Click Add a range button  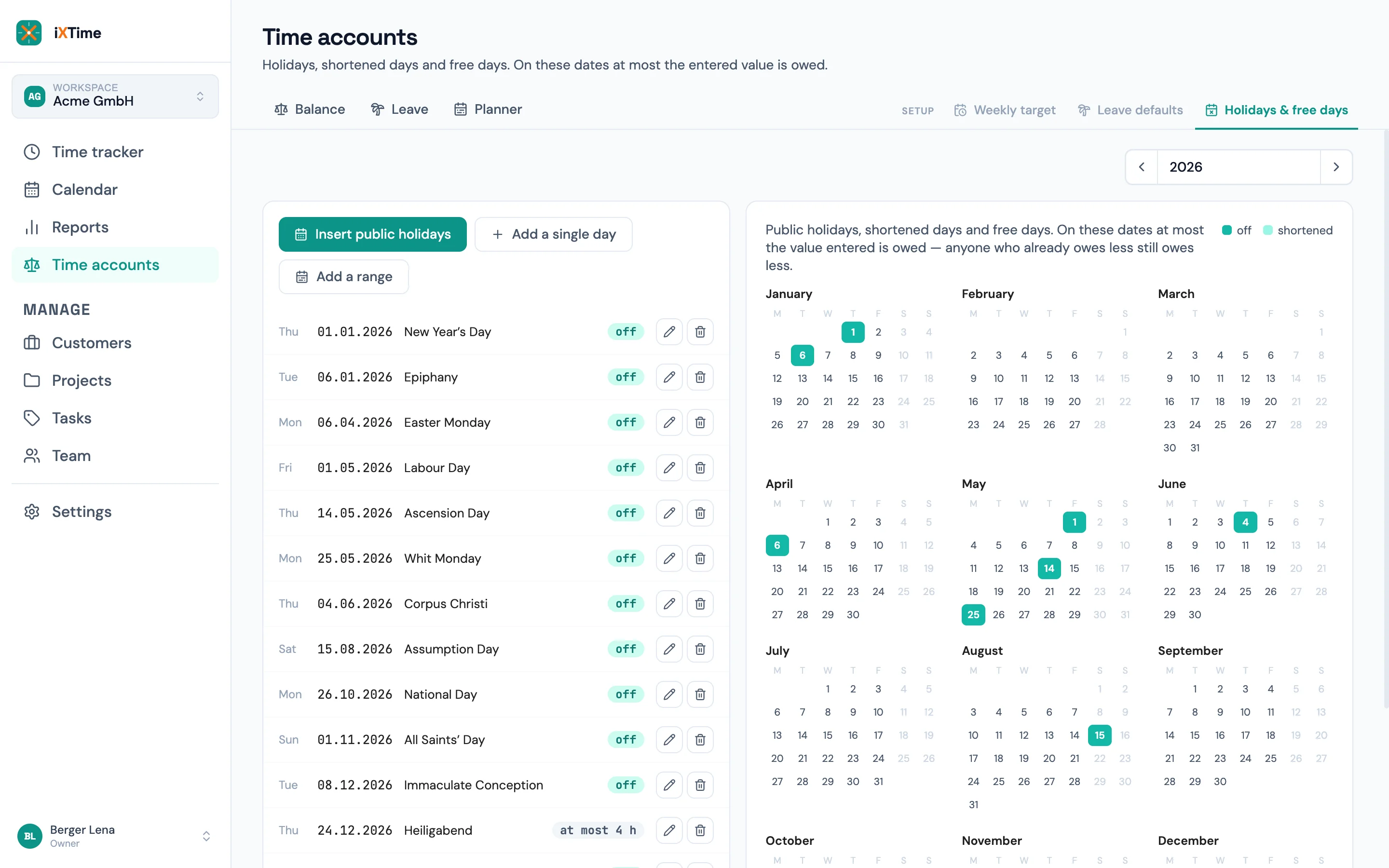[343, 277]
